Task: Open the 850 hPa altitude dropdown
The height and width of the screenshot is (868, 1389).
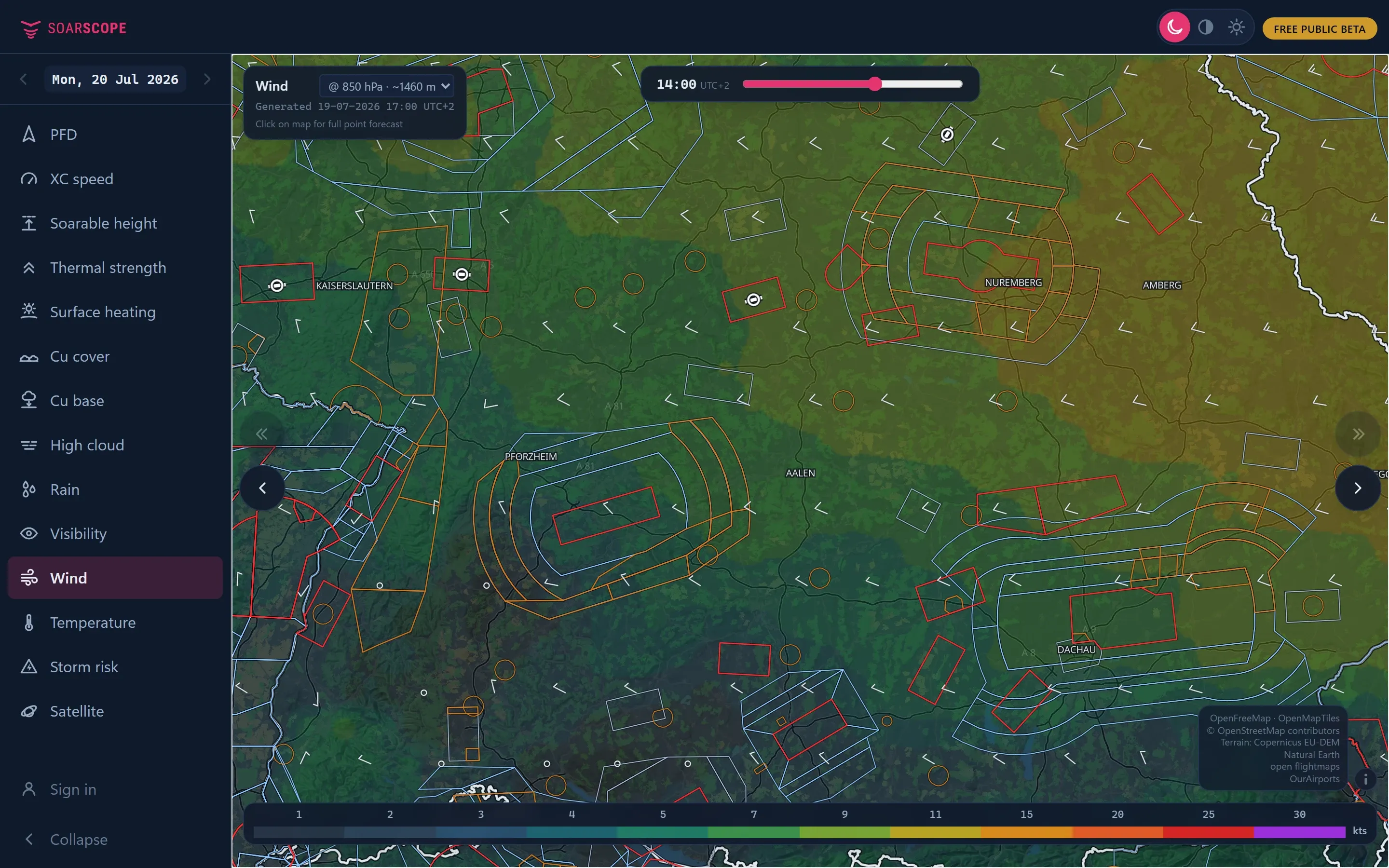Action: pyautogui.click(x=387, y=86)
